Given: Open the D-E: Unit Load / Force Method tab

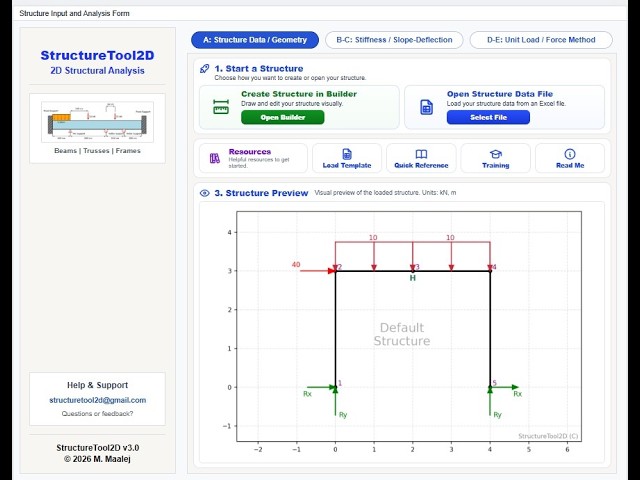Looking at the screenshot, I should pyautogui.click(x=541, y=40).
